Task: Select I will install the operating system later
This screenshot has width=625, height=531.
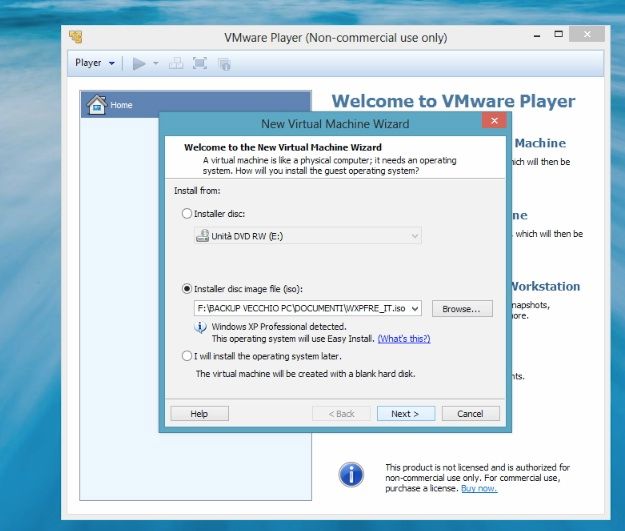Action: pyautogui.click(x=187, y=356)
